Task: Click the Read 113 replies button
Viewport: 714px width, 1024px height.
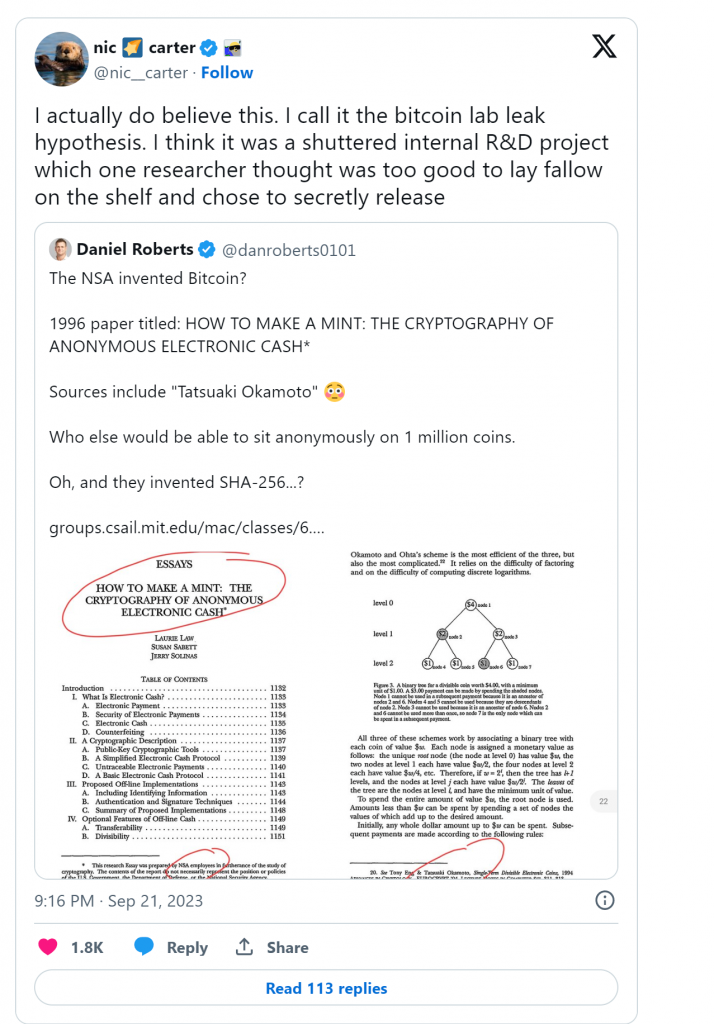Action: pyautogui.click(x=326, y=988)
